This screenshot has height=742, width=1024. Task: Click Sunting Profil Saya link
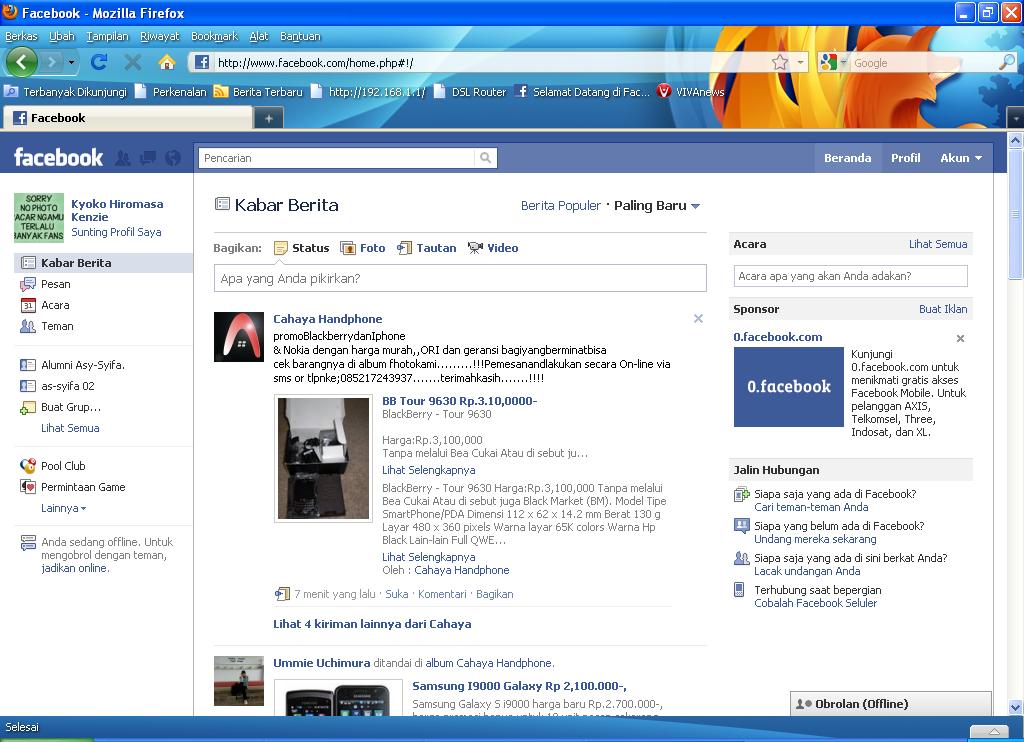point(116,232)
